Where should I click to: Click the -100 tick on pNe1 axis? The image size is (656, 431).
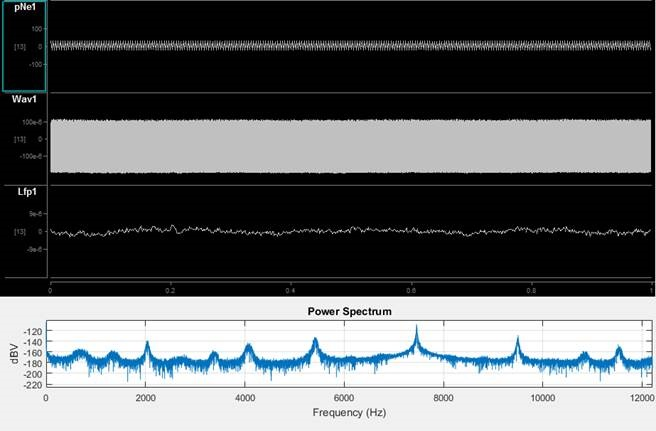click(35, 64)
